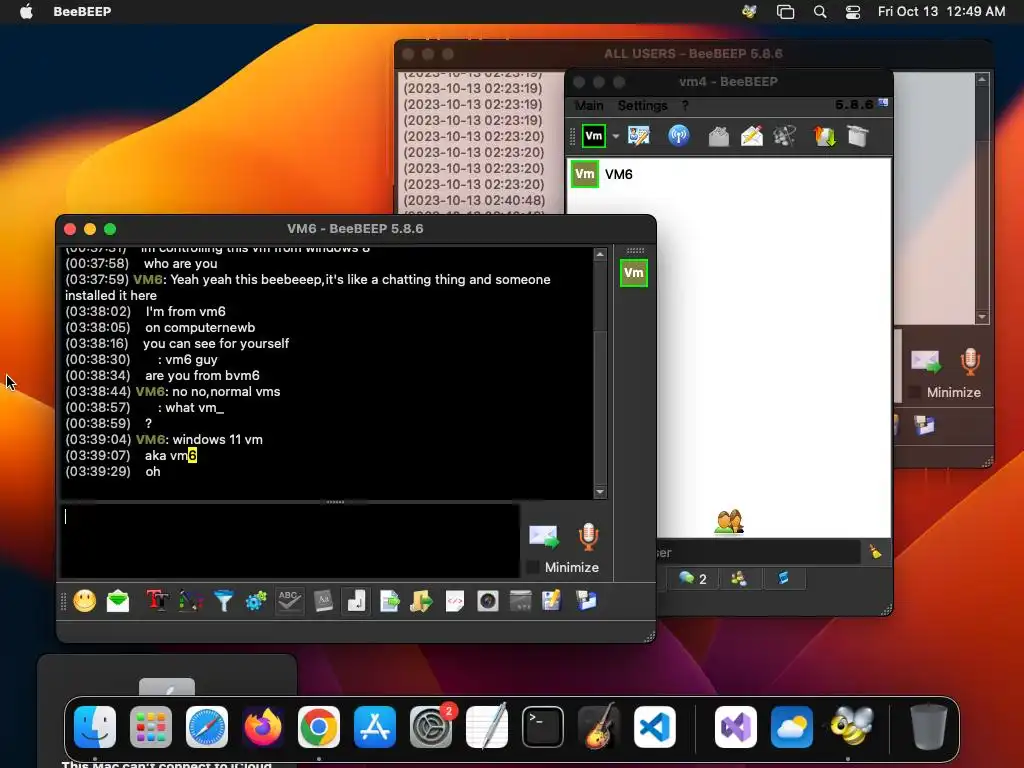This screenshot has width=1024, height=768.
Task: Click the blue file box icon in VM6 chat
Action: [x=586, y=601]
